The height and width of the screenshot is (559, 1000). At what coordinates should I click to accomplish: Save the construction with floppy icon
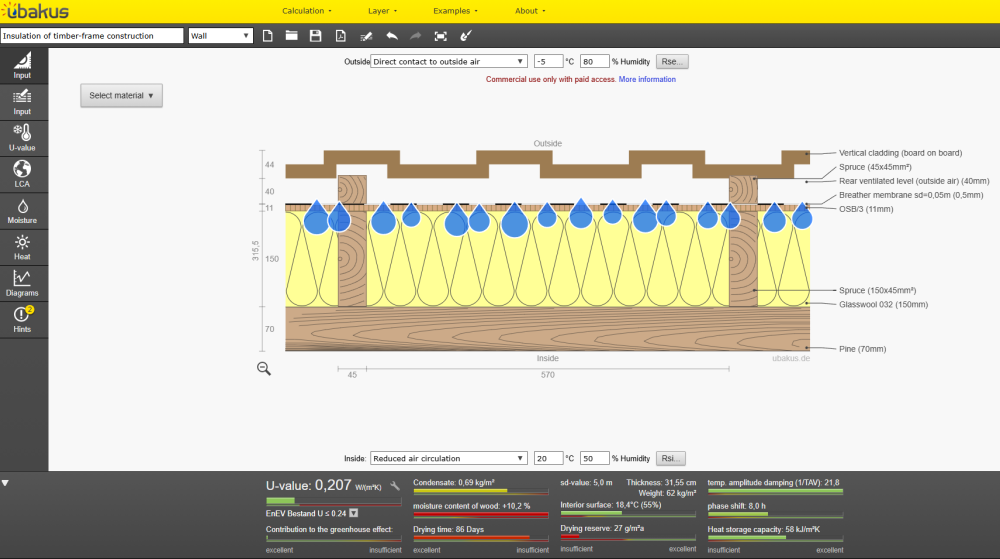pyautogui.click(x=316, y=36)
